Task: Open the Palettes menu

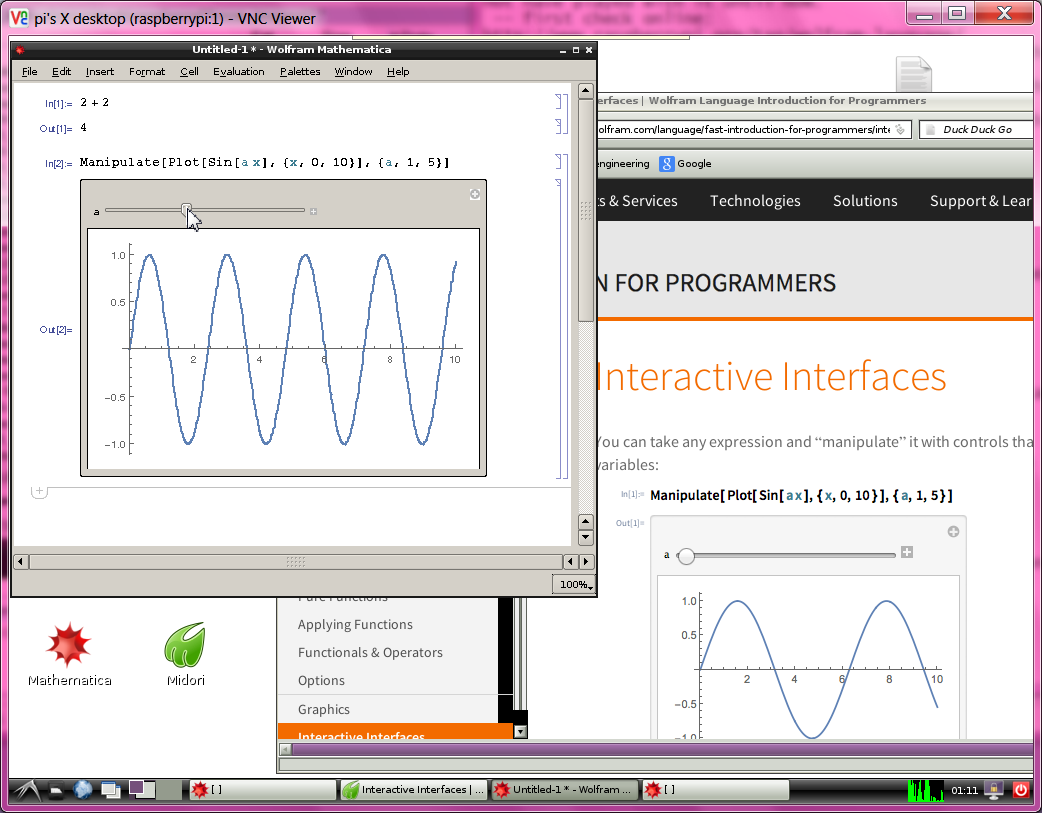Action: pos(300,72)
